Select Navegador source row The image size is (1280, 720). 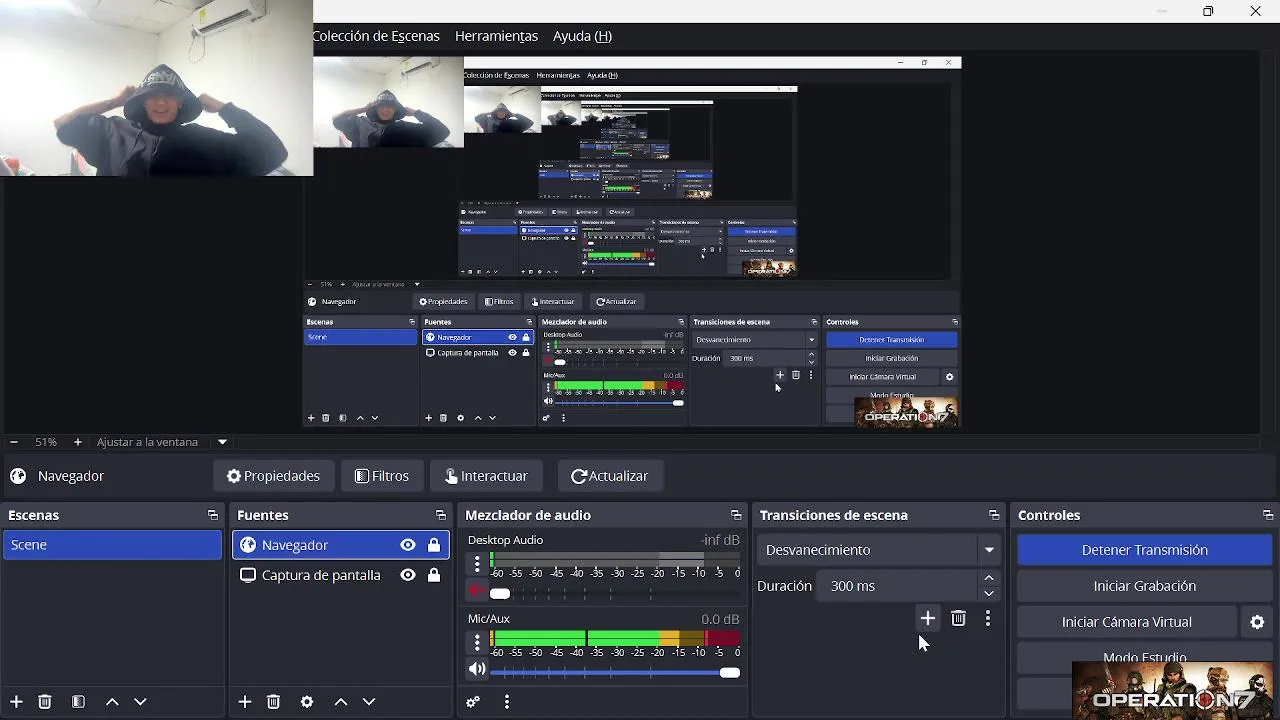340,545
